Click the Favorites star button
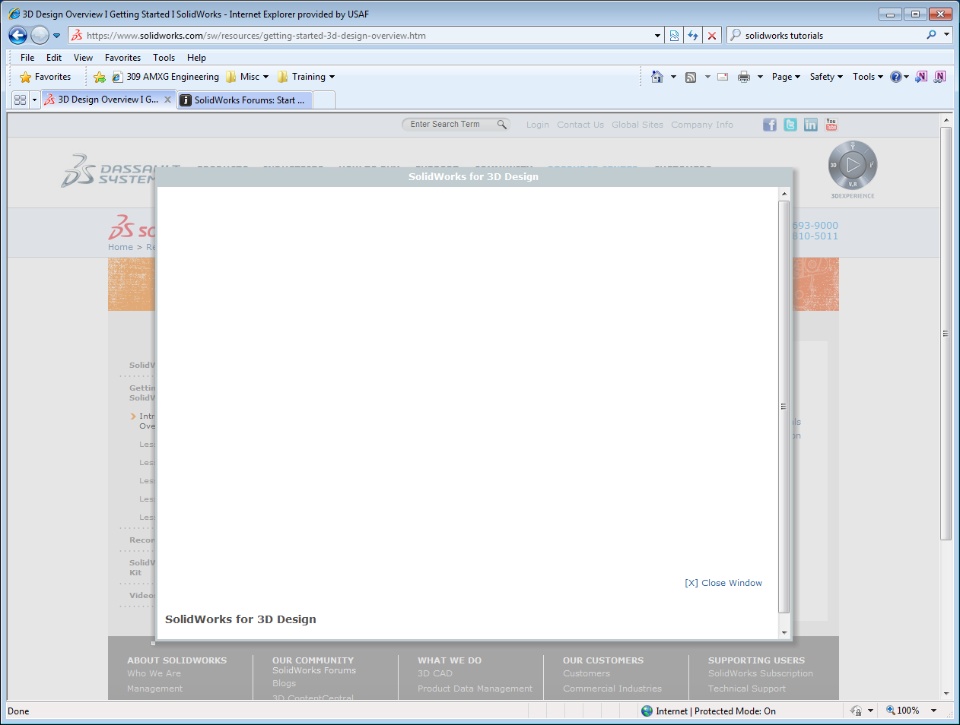 (x=45, y=77)
